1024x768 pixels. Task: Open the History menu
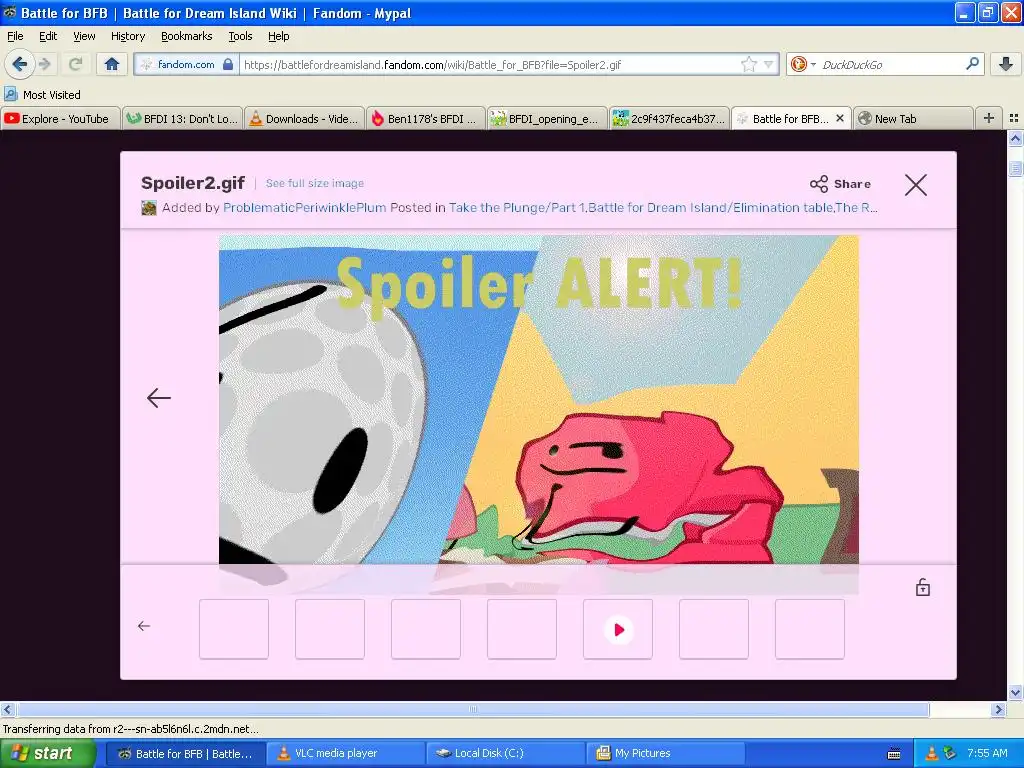128,36
